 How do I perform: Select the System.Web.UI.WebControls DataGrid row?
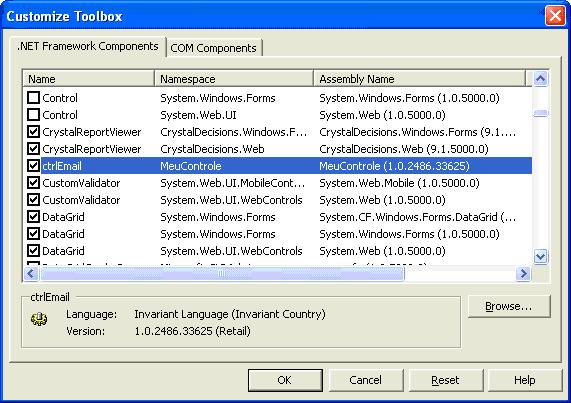[277, 251]
